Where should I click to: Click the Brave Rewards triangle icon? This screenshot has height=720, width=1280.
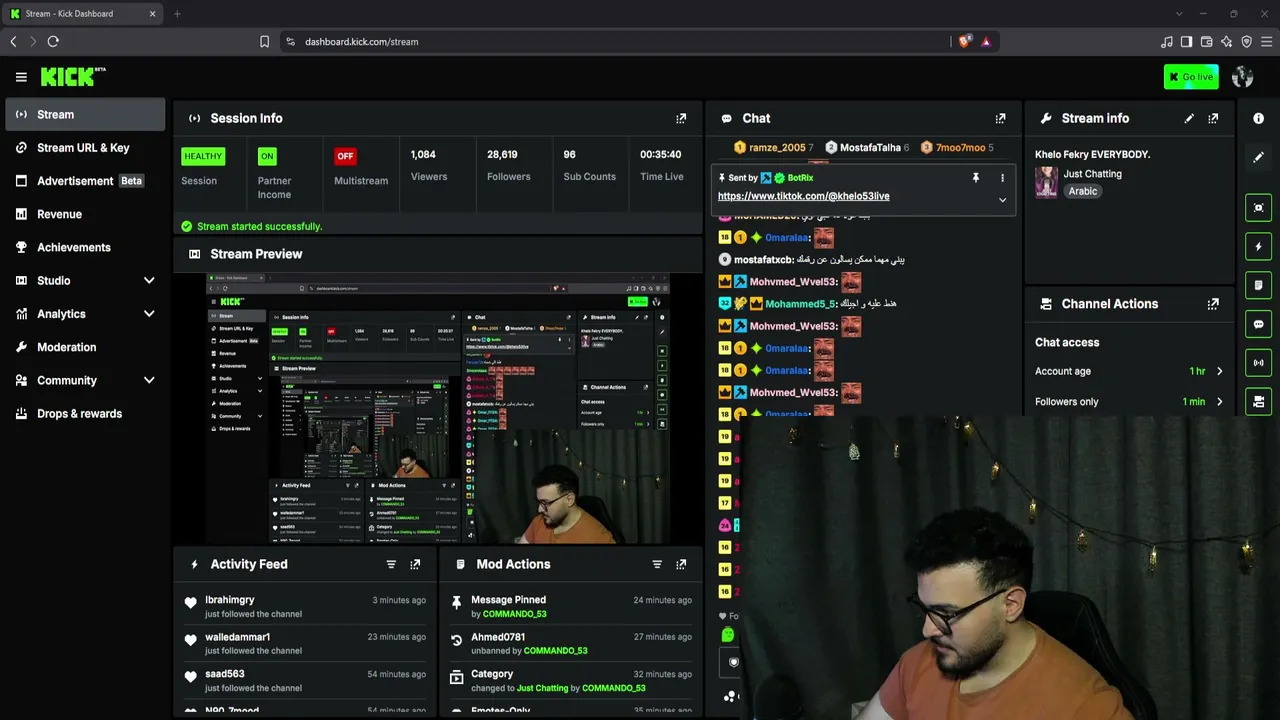coord(986,42)
